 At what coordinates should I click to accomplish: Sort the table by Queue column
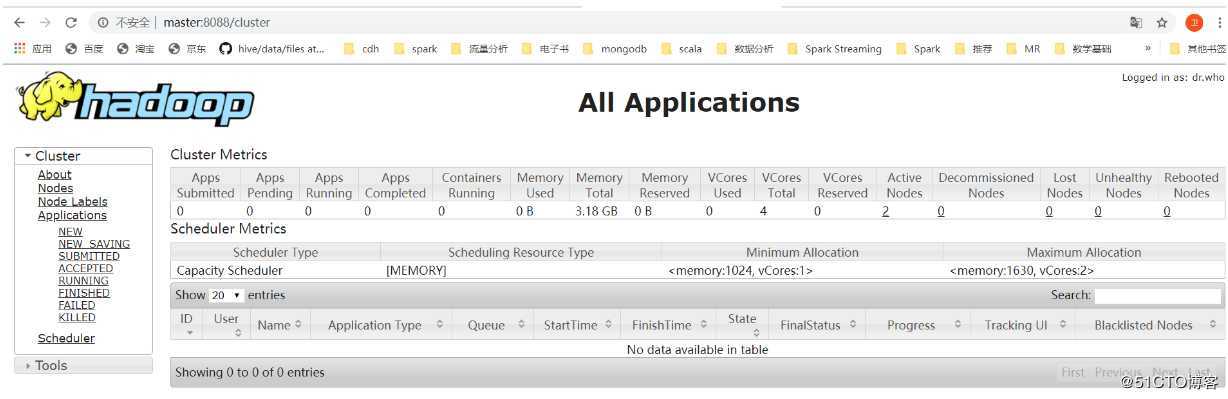(x=493, y=325)
